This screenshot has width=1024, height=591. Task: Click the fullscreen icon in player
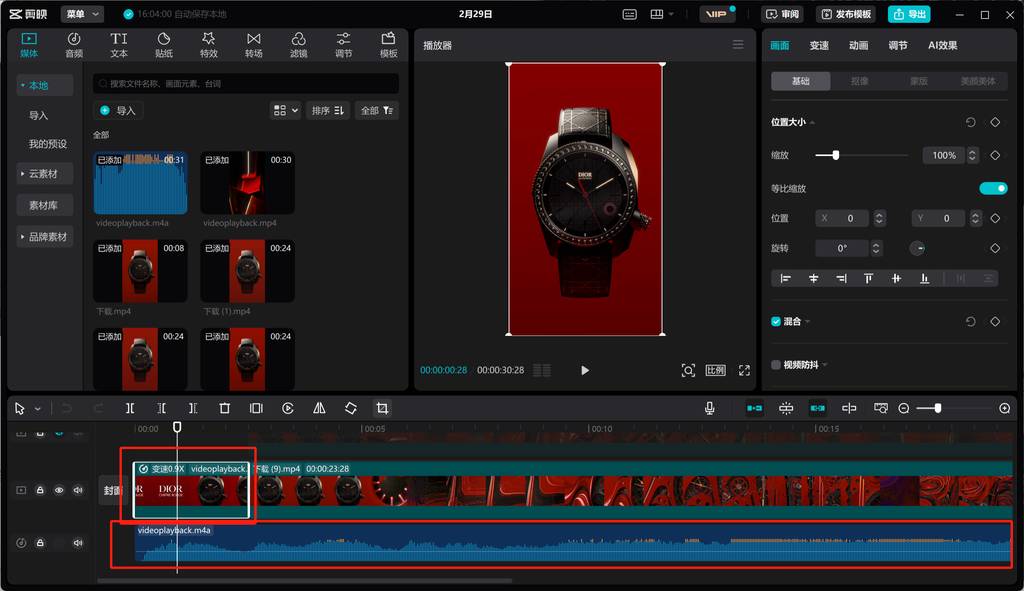pyautogui.click(x=744, y=370)
